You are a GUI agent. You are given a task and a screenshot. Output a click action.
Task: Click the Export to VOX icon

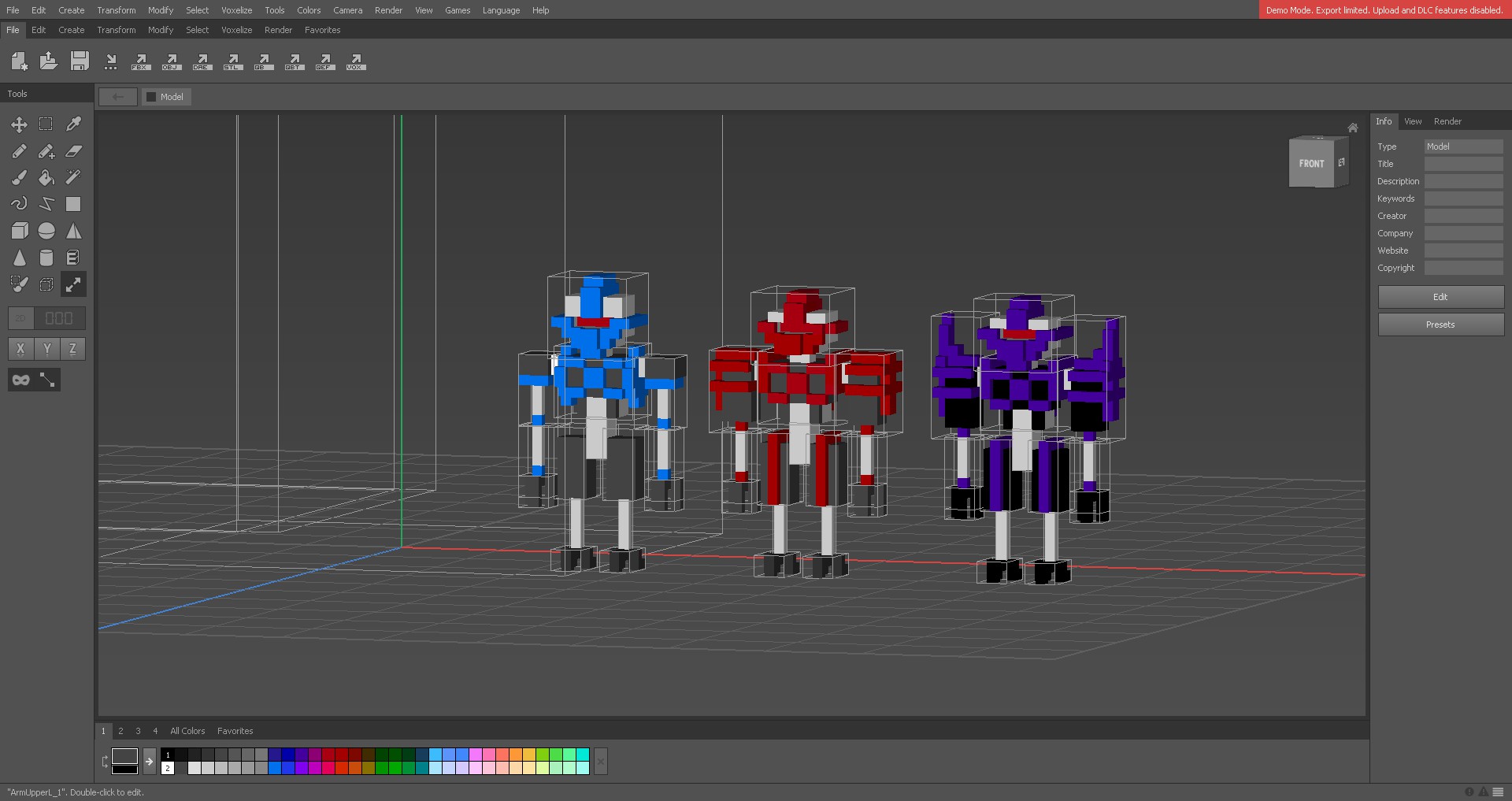point(355,61)
